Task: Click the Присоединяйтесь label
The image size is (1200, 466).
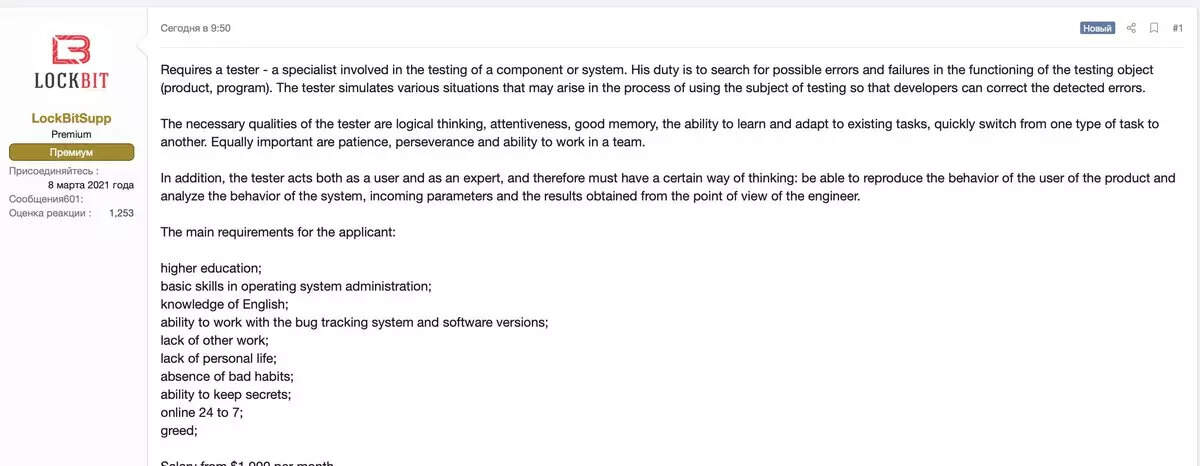Action: [x=53, y=171]
